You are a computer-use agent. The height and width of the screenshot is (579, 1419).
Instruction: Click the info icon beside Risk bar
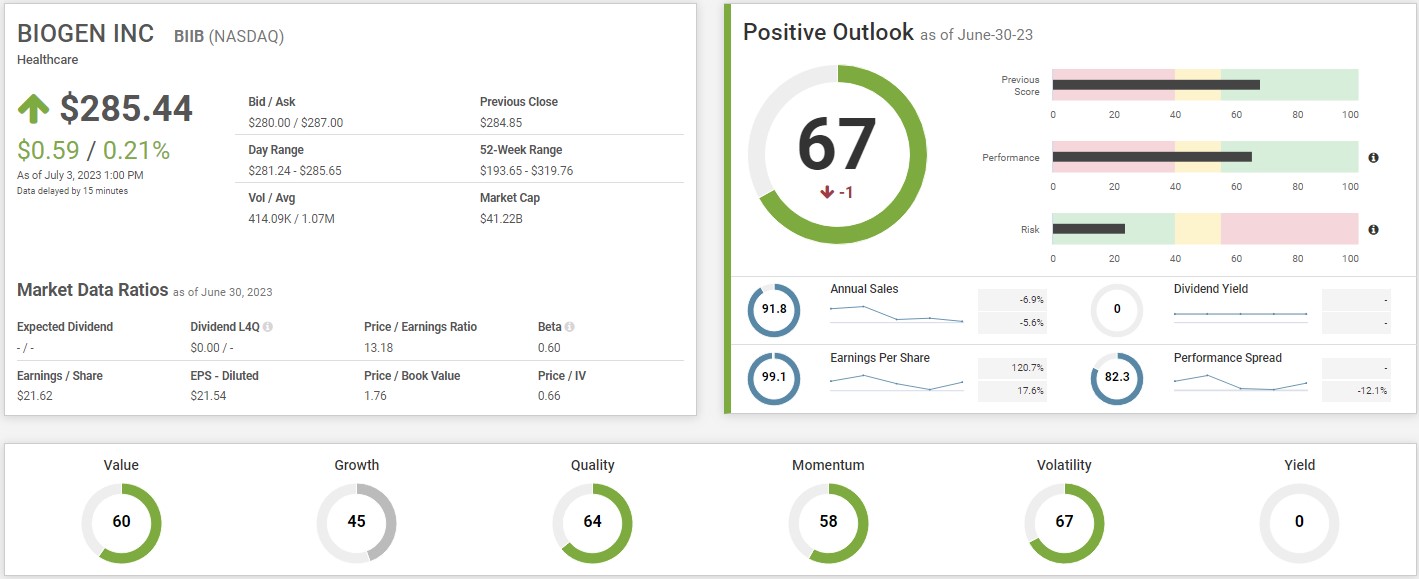[1373, 230]
